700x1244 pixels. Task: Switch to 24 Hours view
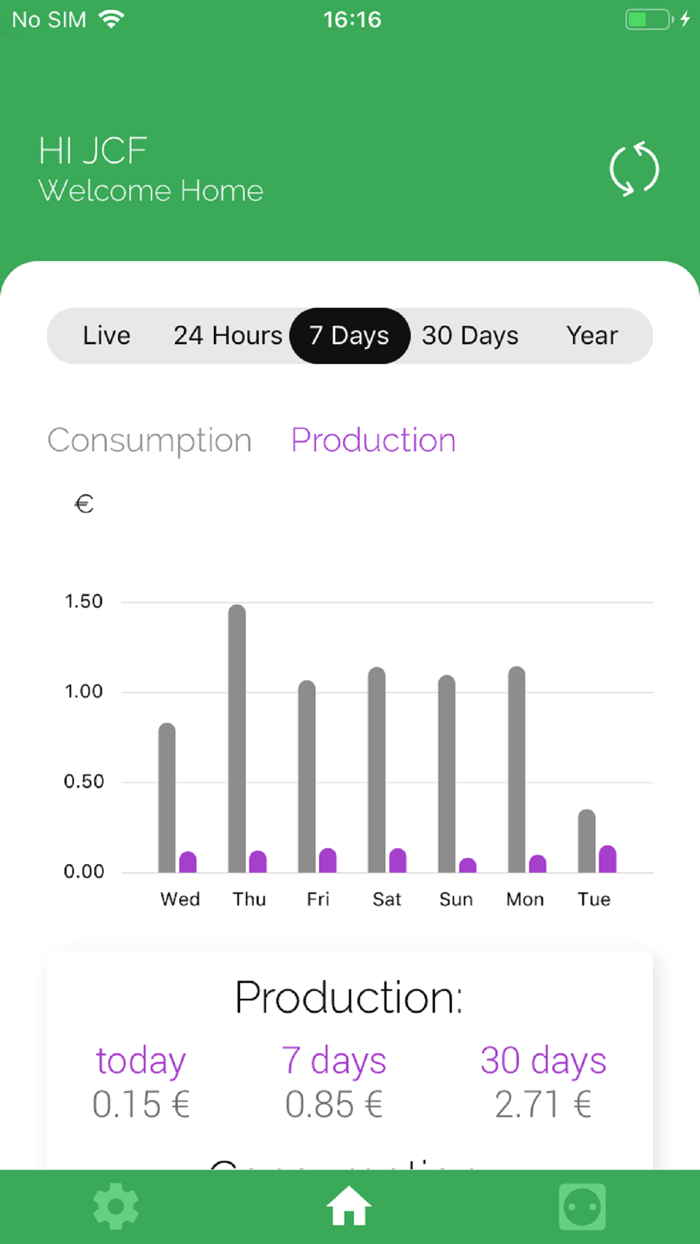[x=228, y=336]
